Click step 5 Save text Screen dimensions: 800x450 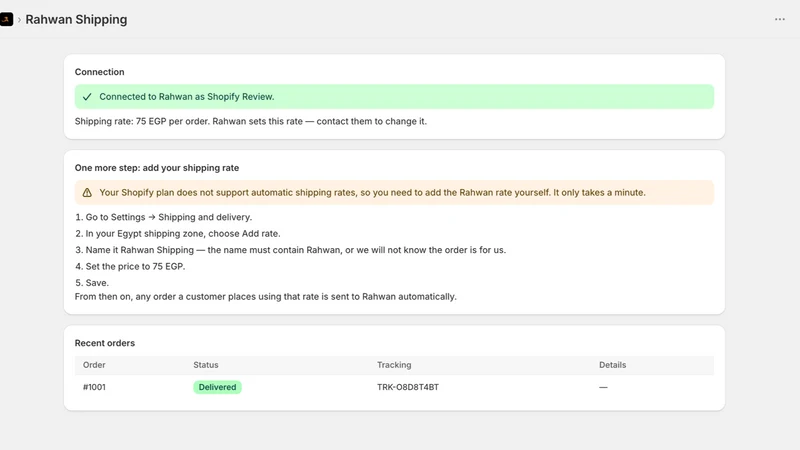(x=92, y=283)
